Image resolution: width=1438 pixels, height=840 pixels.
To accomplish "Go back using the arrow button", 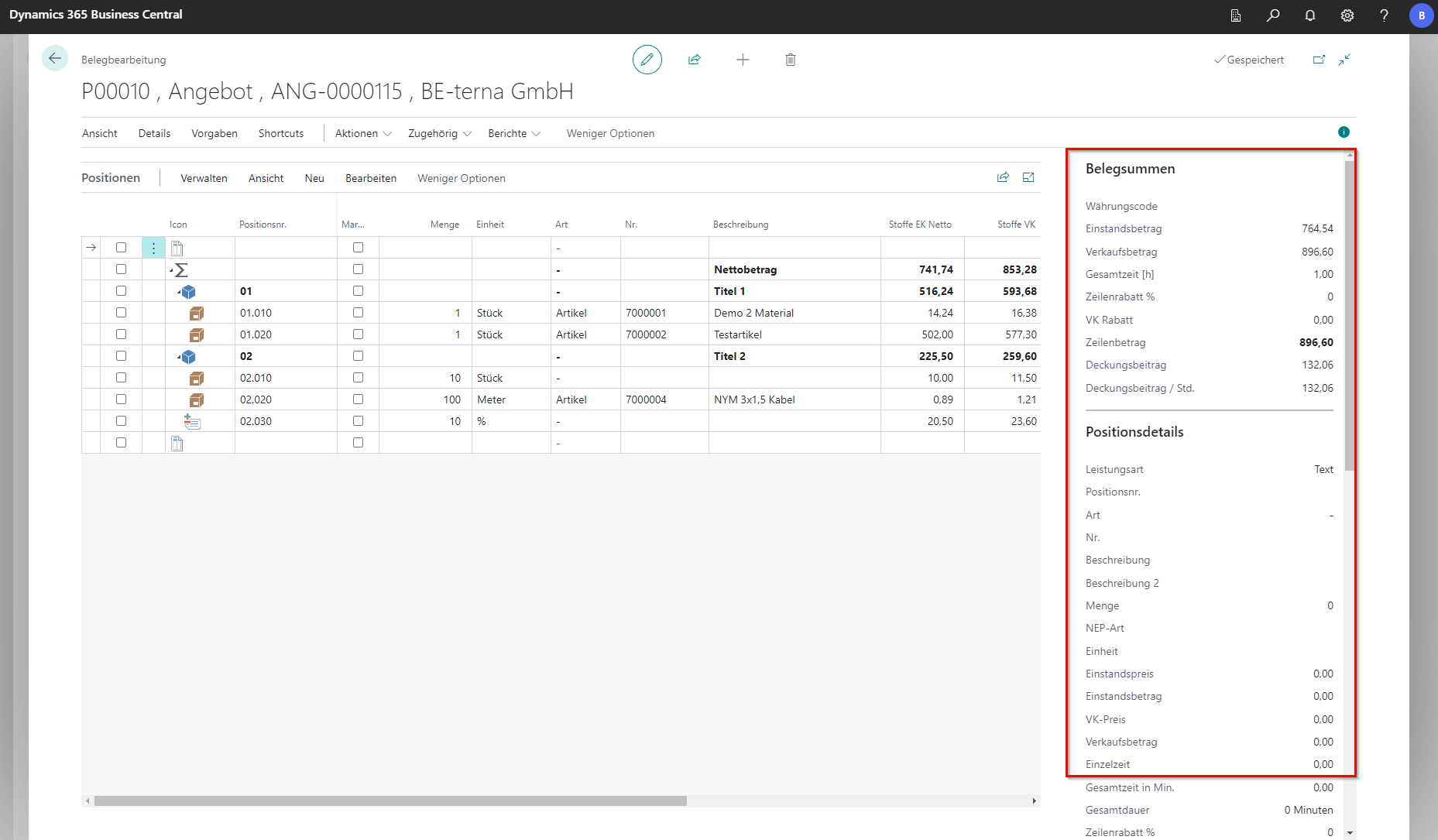I will (x=55, y=59).
